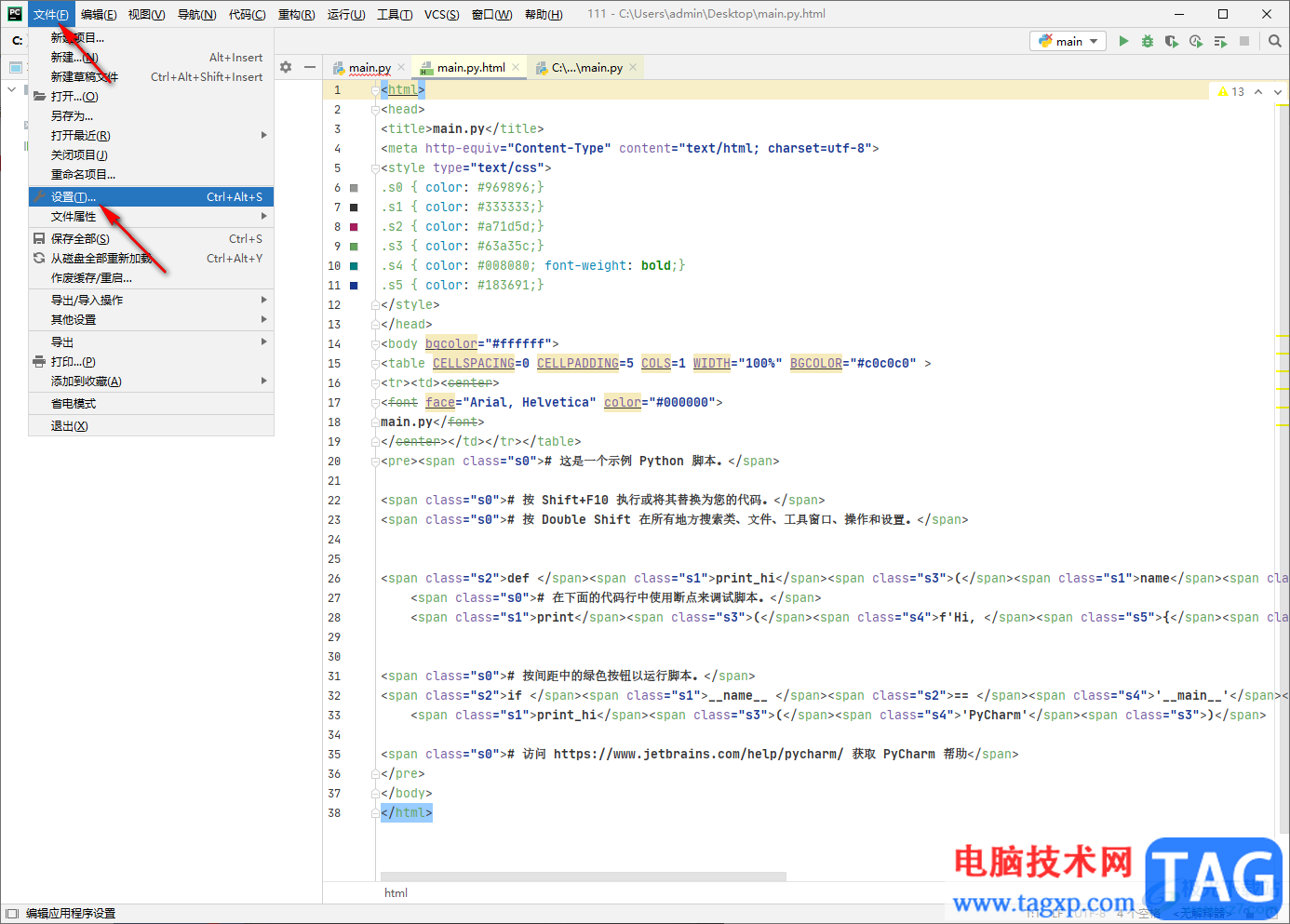
Task: Open Search Everywhere magnifier icon
Action: tap(1275, 41)
